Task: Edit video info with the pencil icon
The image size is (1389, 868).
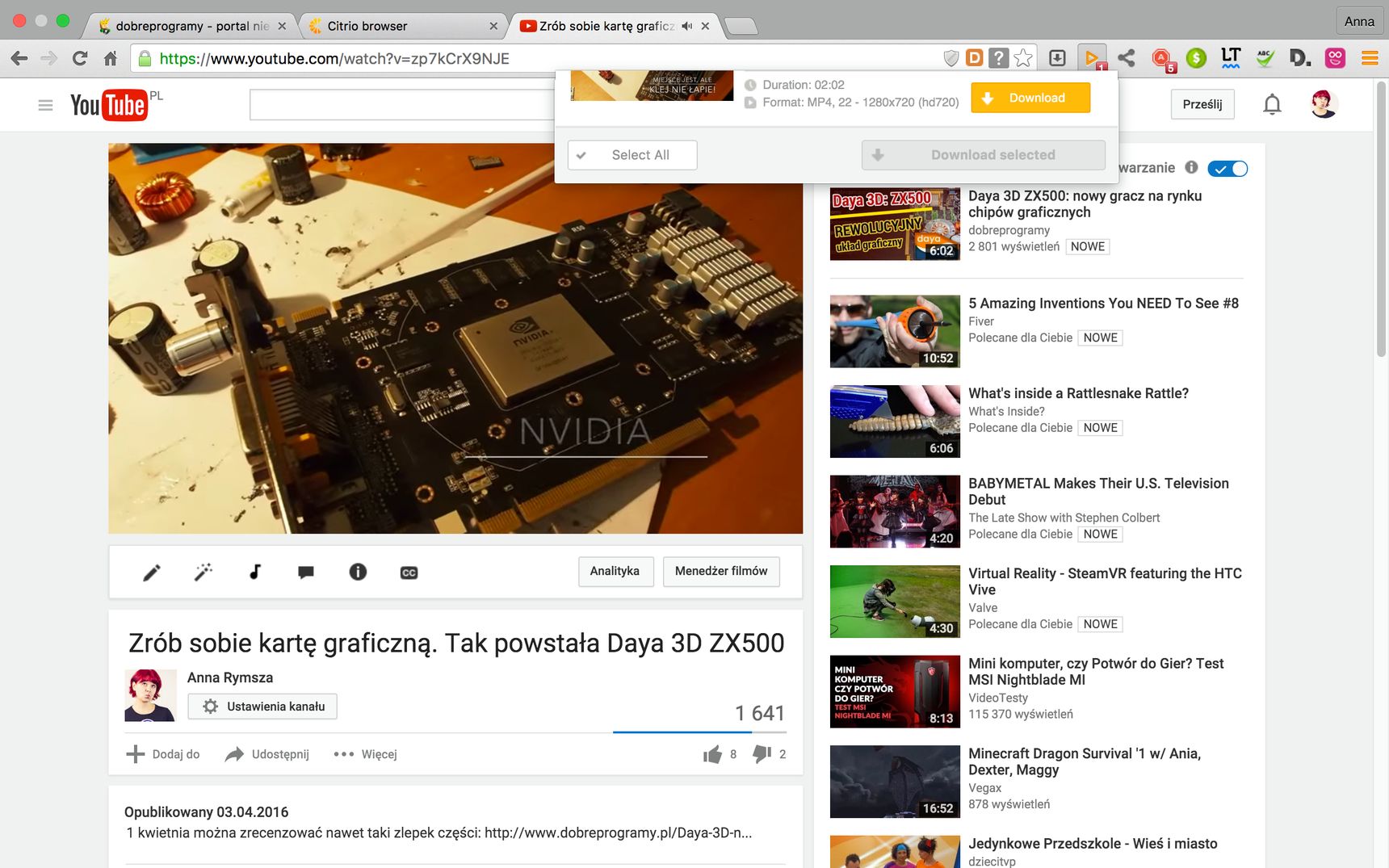Action: point(152,572)
